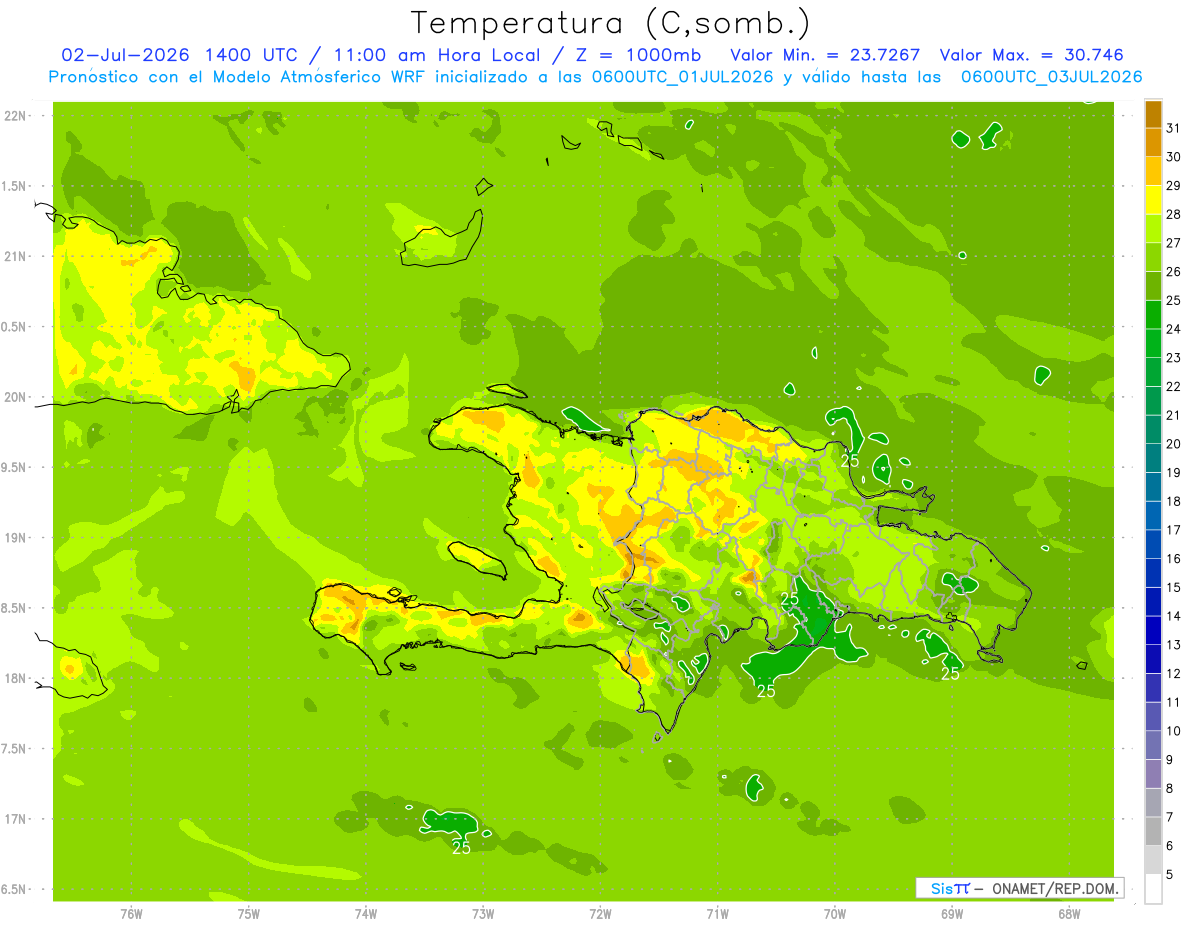
Task: Click the color bar segment between 28 and 29
Action: coord(1153,199)
